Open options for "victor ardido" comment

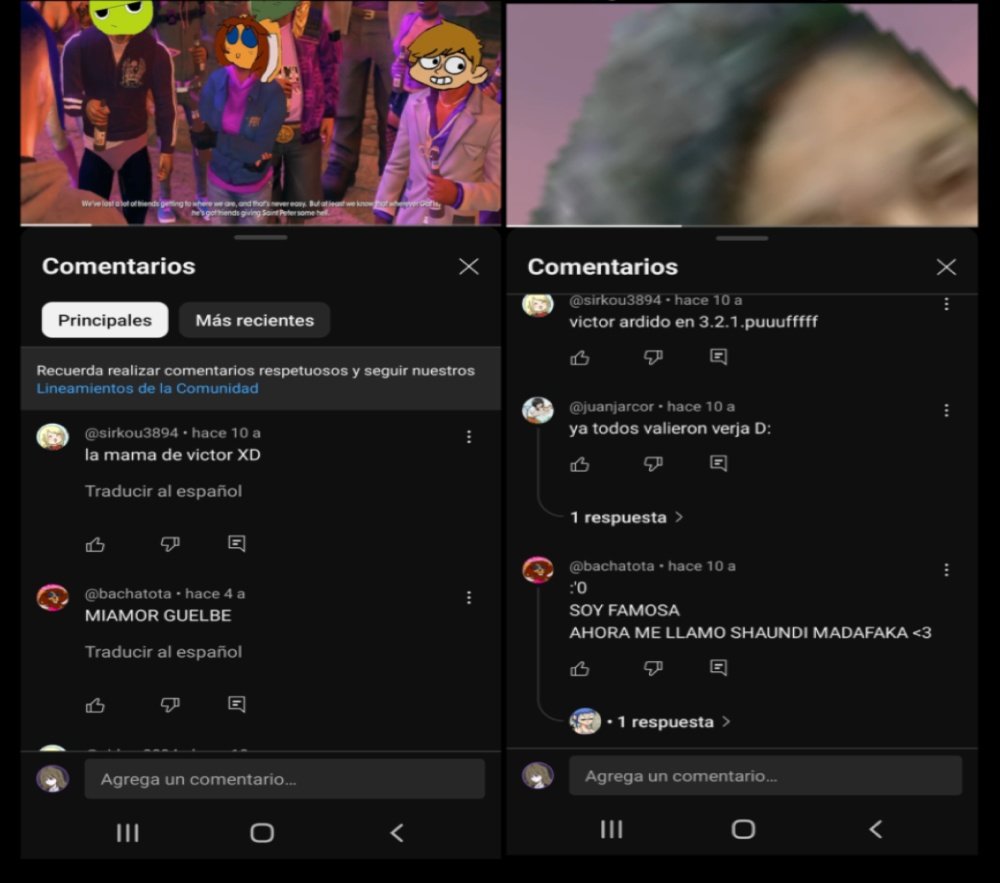coord(946,304)
